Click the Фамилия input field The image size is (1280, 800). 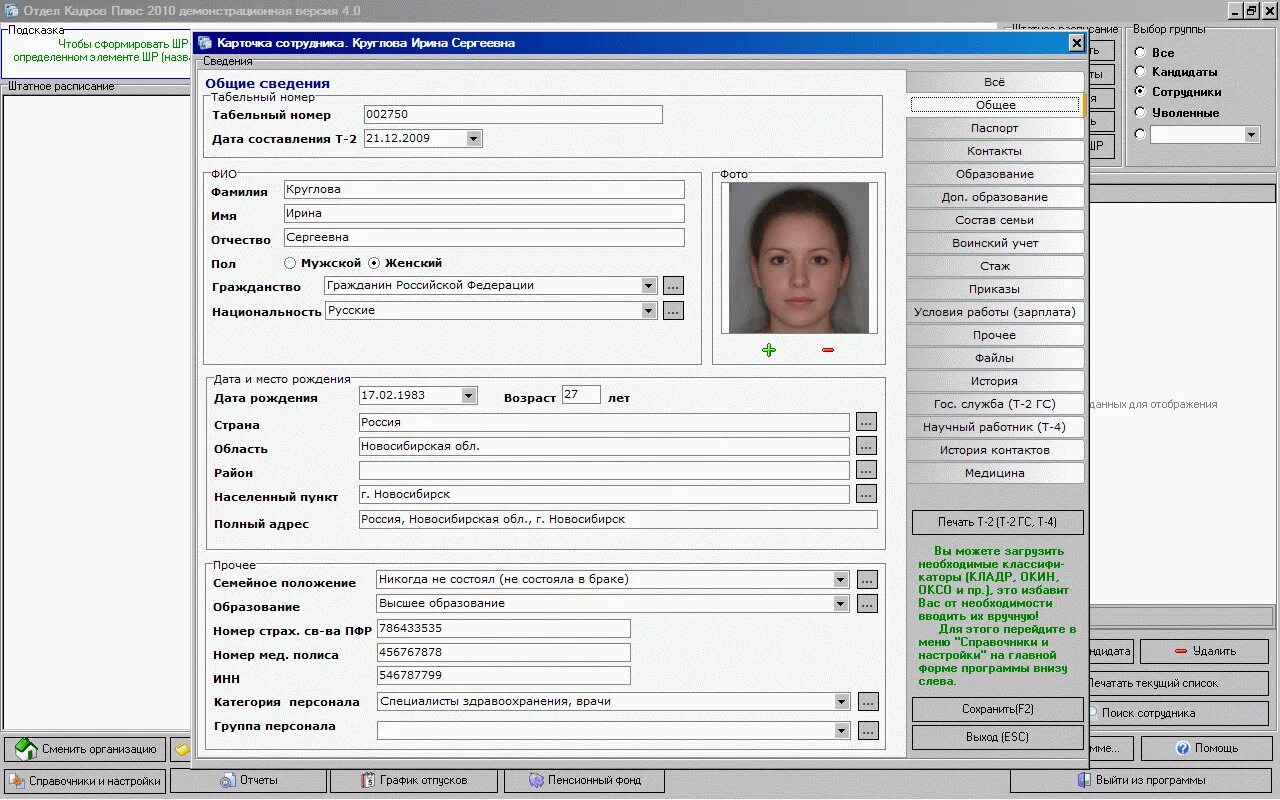click(x=484, y=189)
